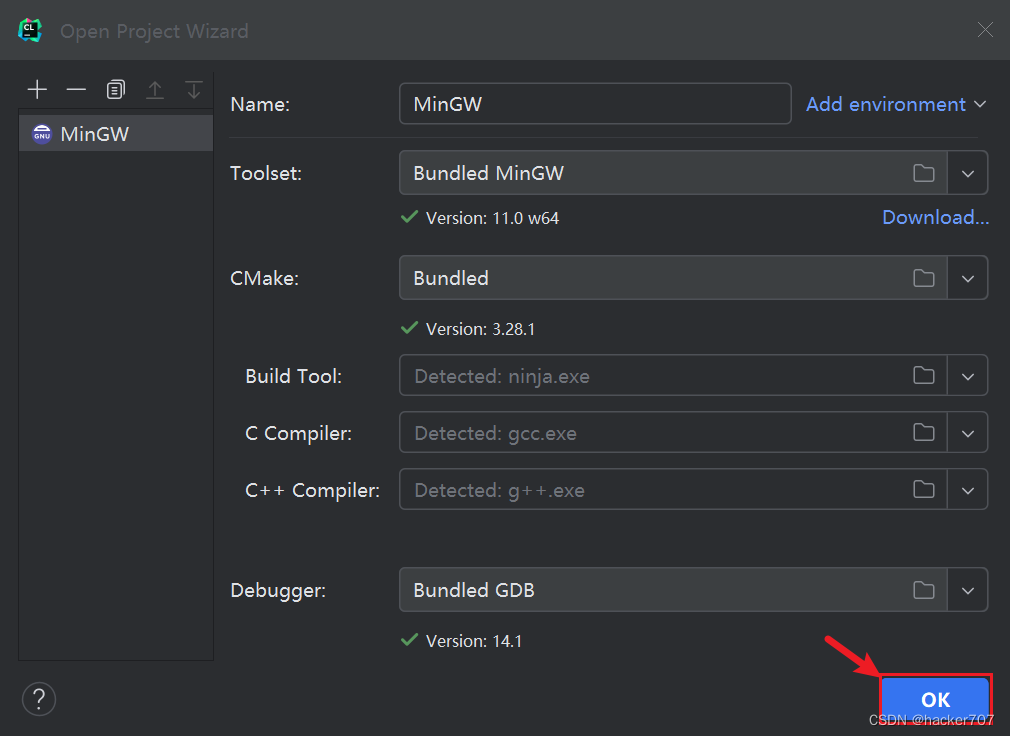Click the Bundled CMake field

coord(673,278)
